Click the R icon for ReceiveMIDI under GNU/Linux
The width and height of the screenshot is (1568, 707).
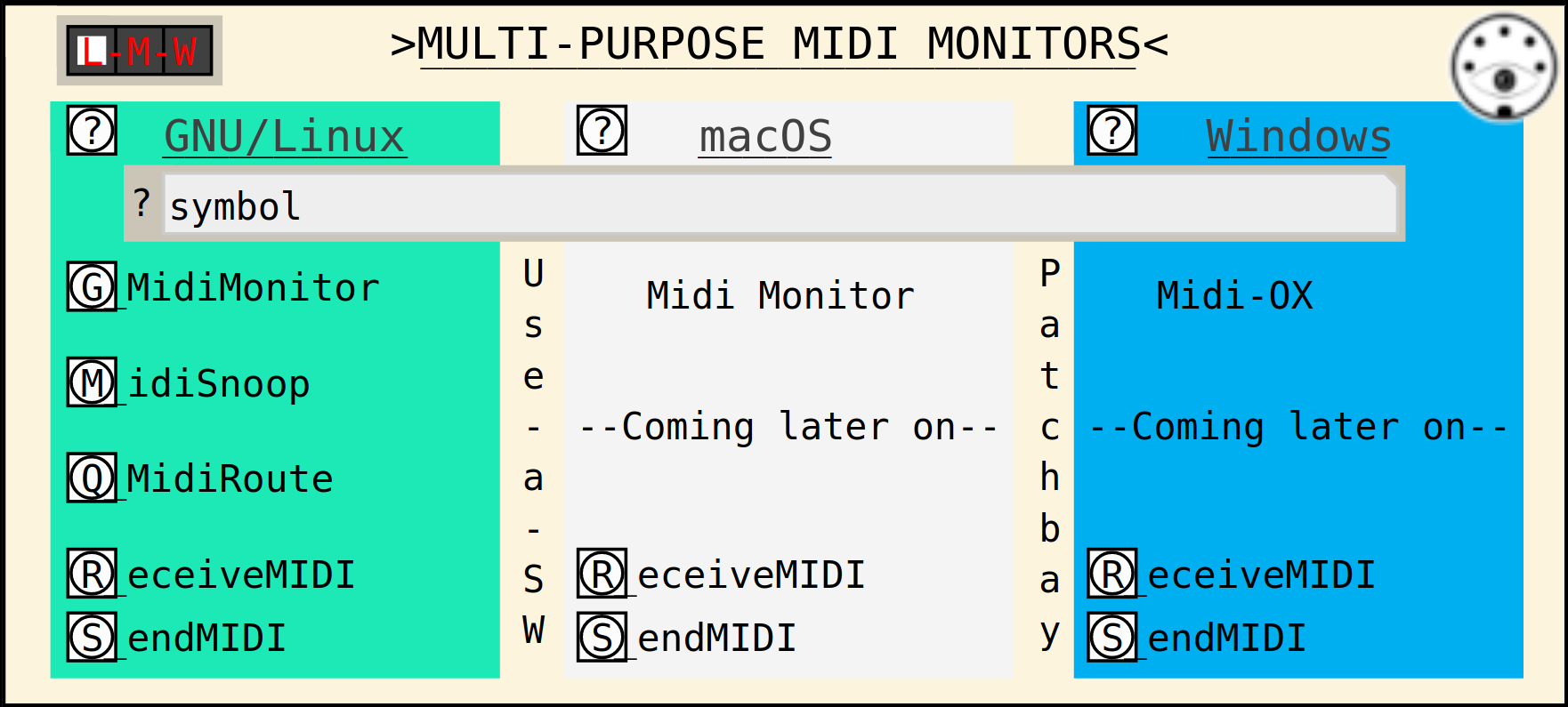pos(92,574)
